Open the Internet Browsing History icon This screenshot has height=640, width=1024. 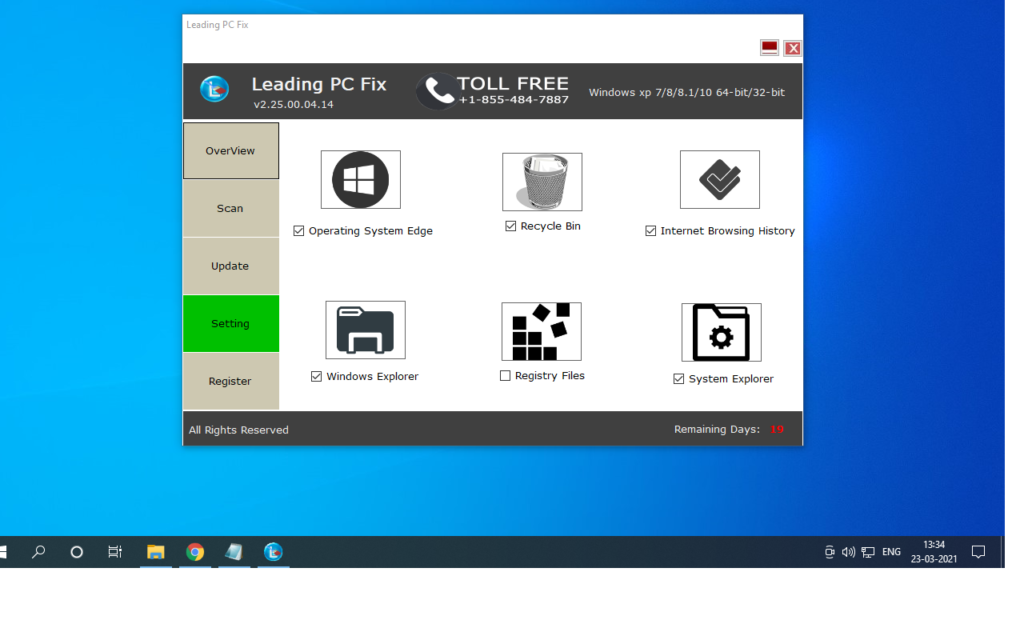[x=720, y=180]
